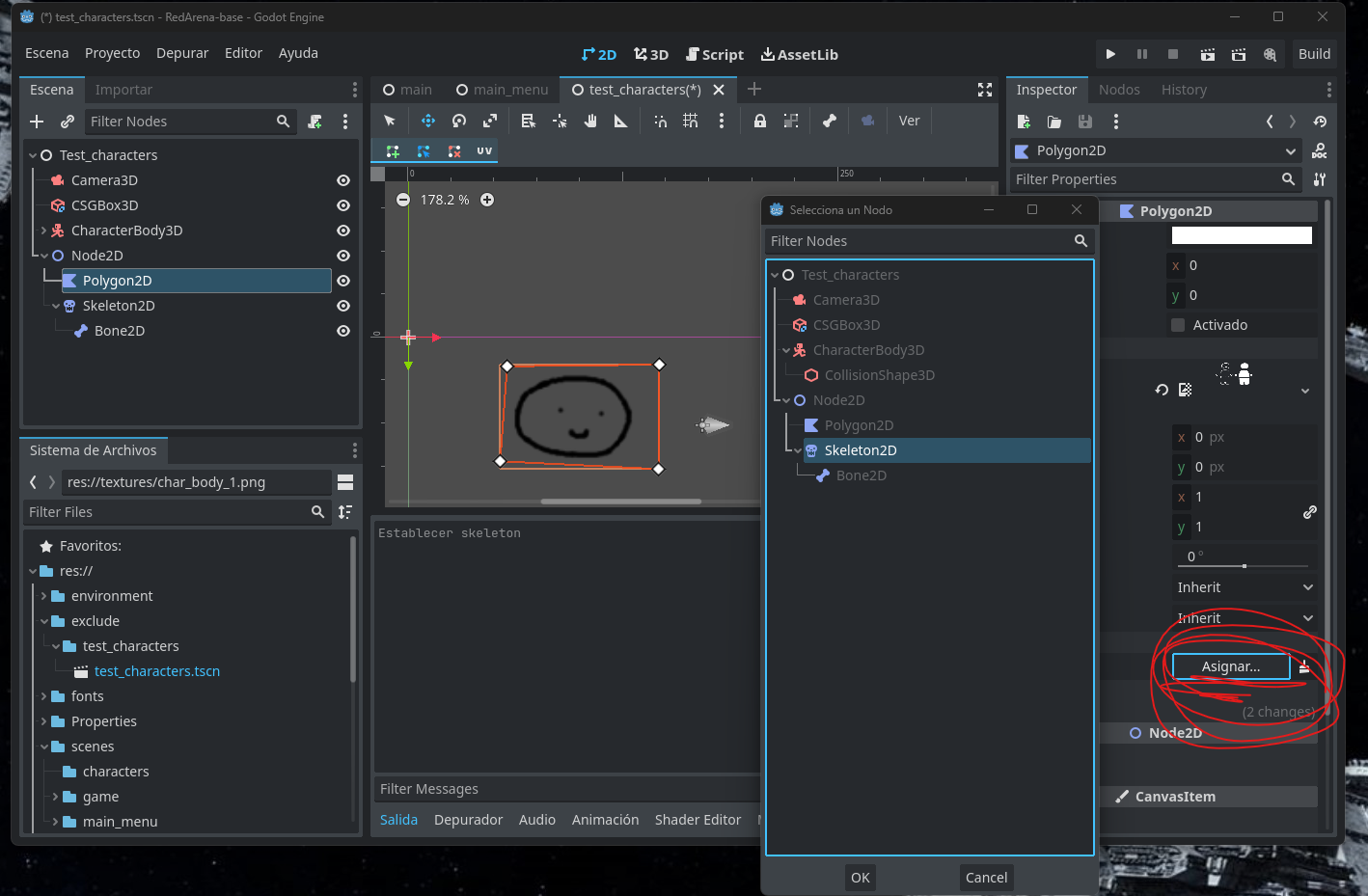Open the Proyecto menu

click(x=112, y=53)
